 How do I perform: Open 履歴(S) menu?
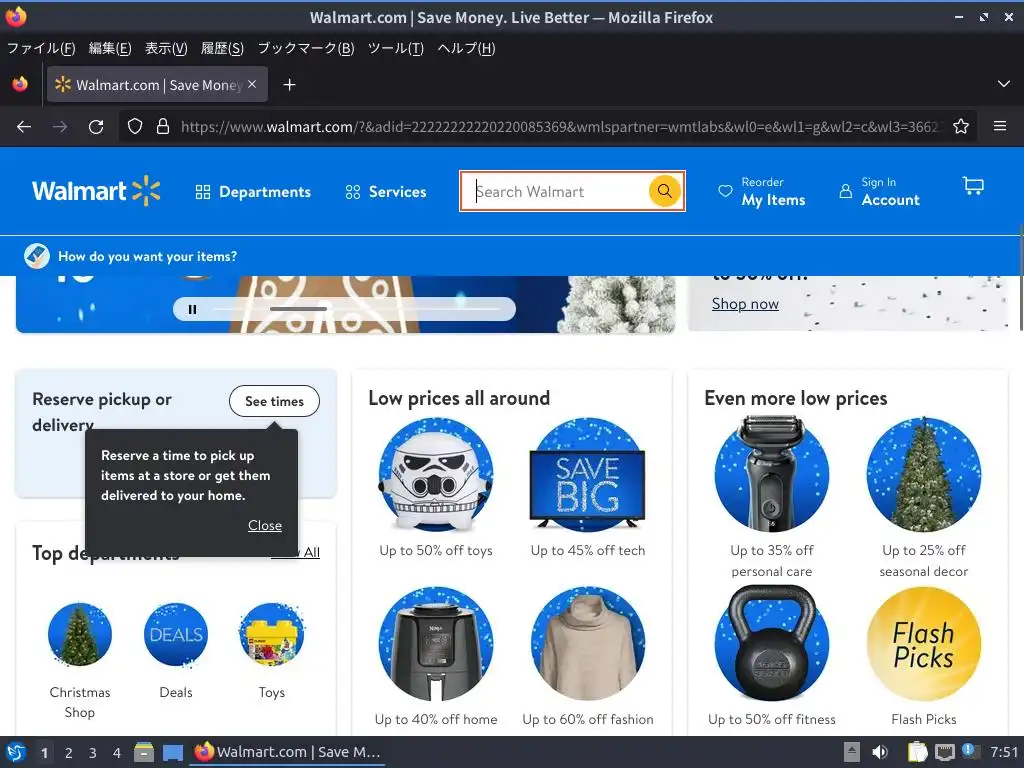click(222, 48)
